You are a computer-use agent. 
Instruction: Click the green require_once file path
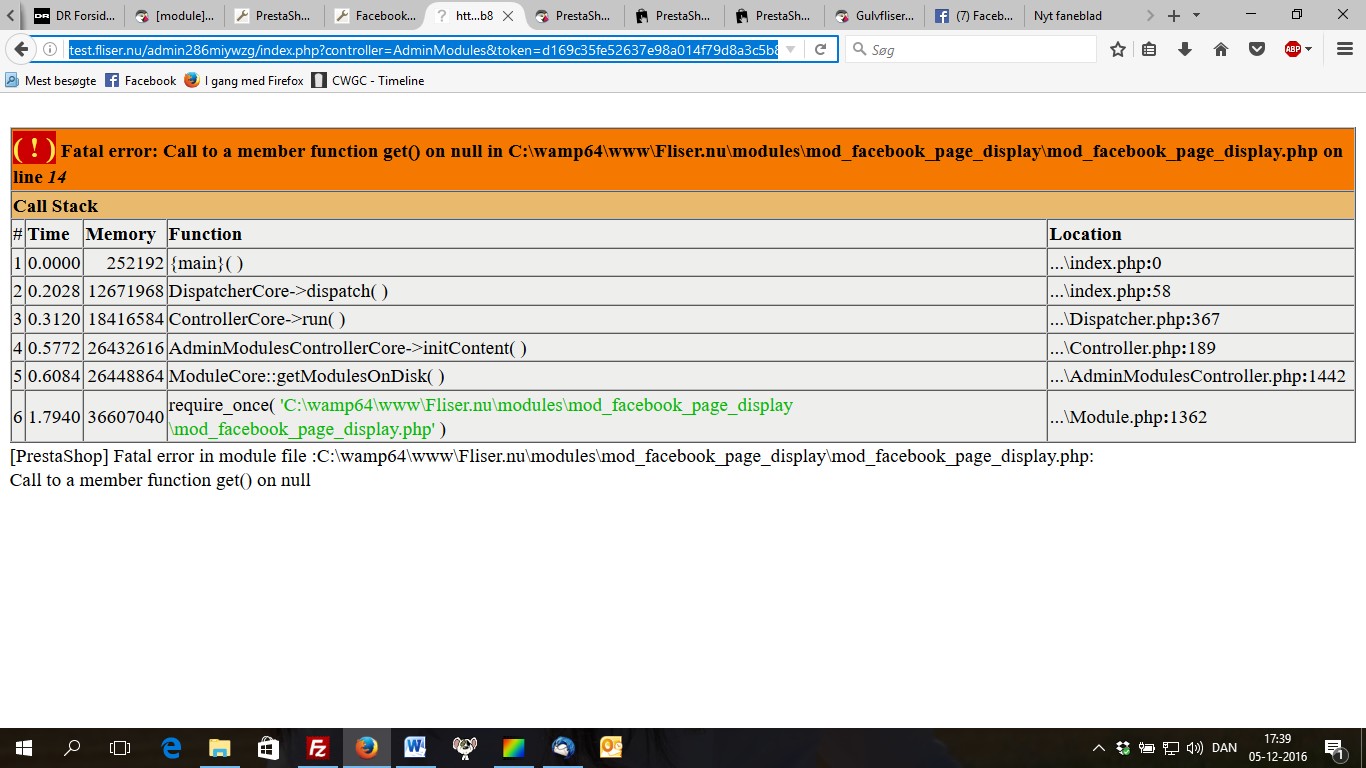pyautogui.click(x=481, y=417)
